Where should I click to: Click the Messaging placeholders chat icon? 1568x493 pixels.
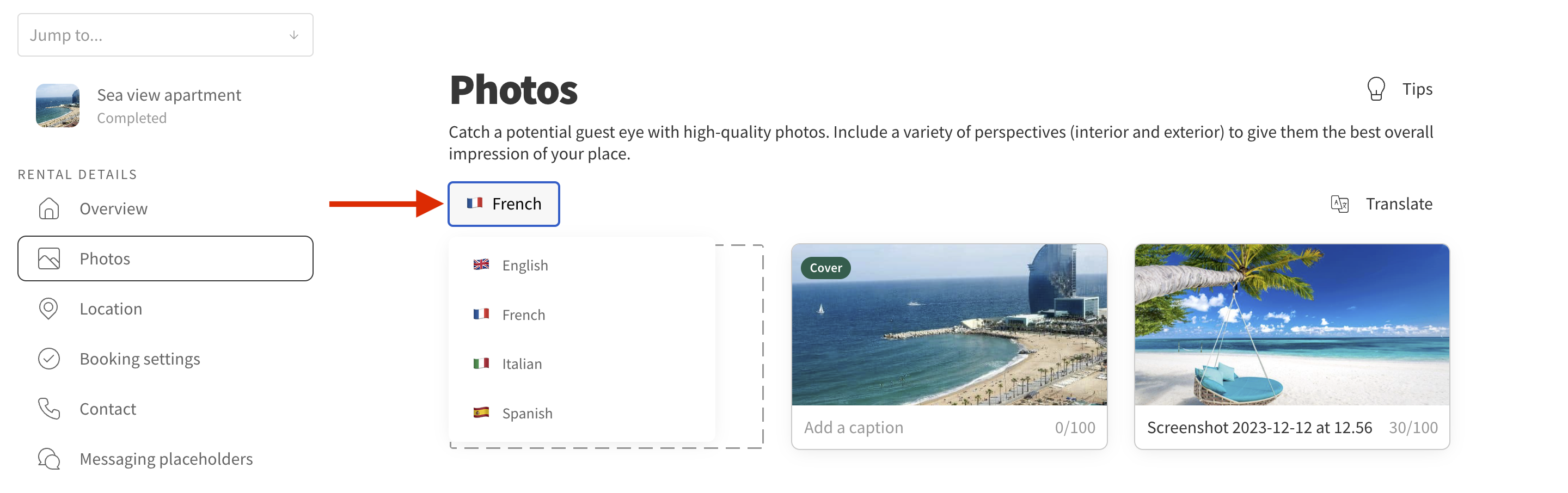click(x=48, y=459)
